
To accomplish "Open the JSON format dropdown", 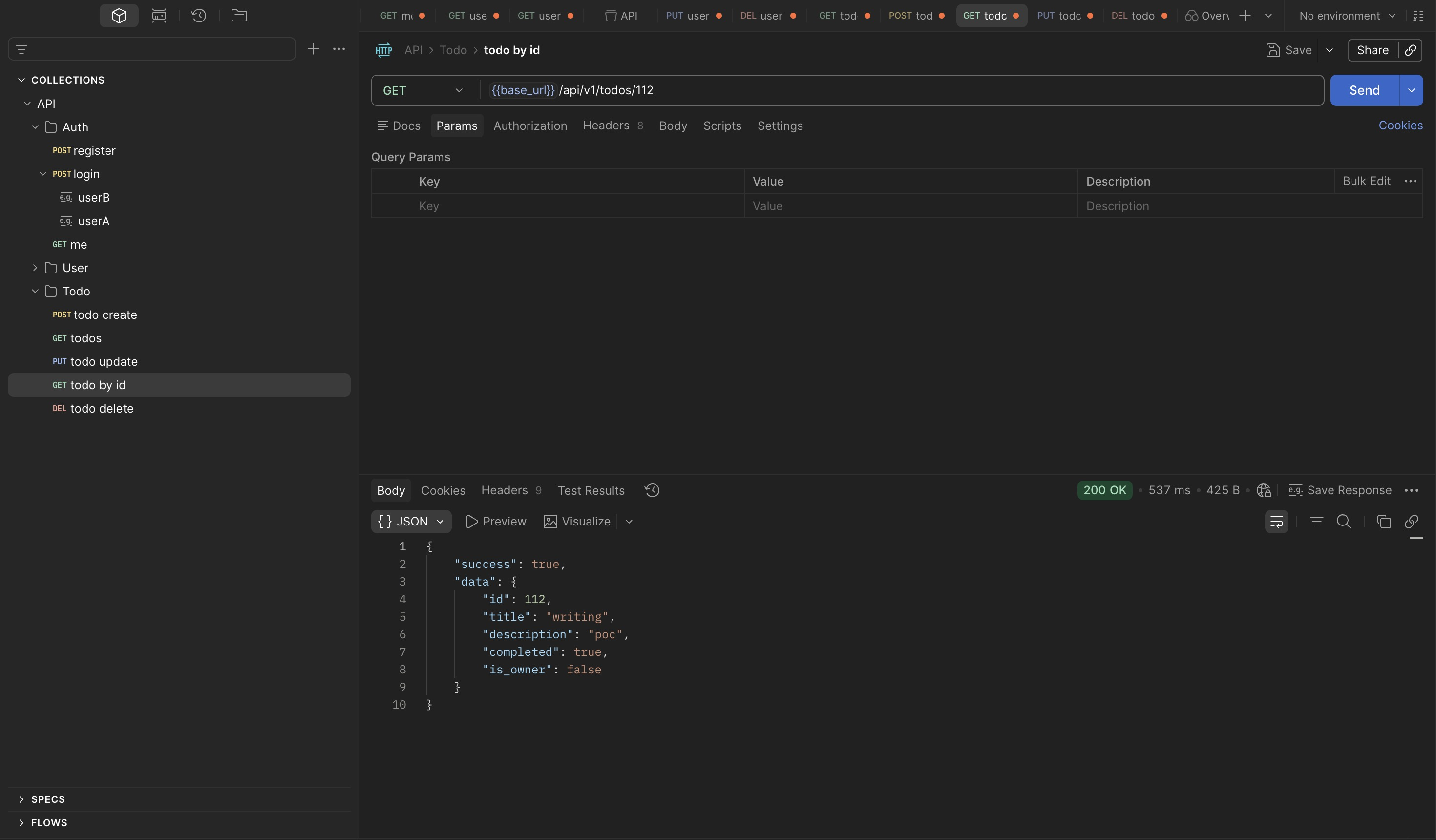I will click(x=411, y=522).
